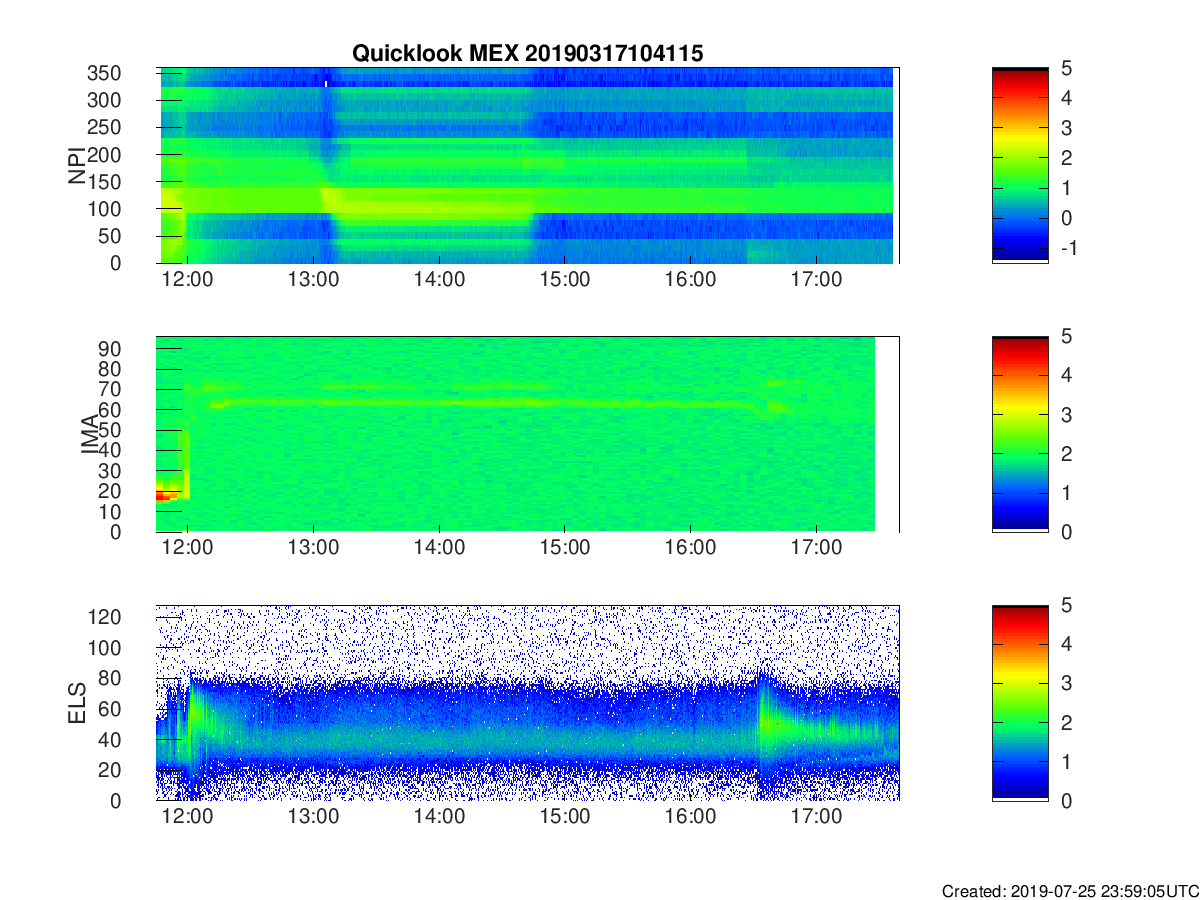This screenshot has width=1200, height=900.
Task: Click the 12:00 time label under NPI plot
Action: point(187,281)
